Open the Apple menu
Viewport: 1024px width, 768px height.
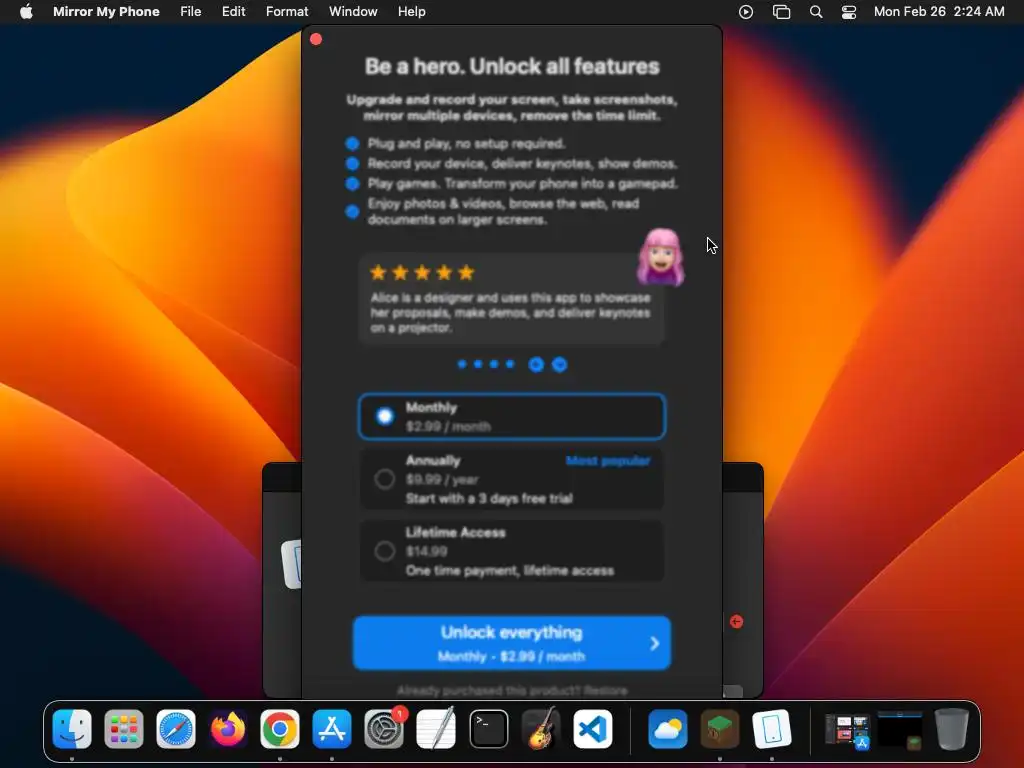pyautogui.click(x=26, y=12)
